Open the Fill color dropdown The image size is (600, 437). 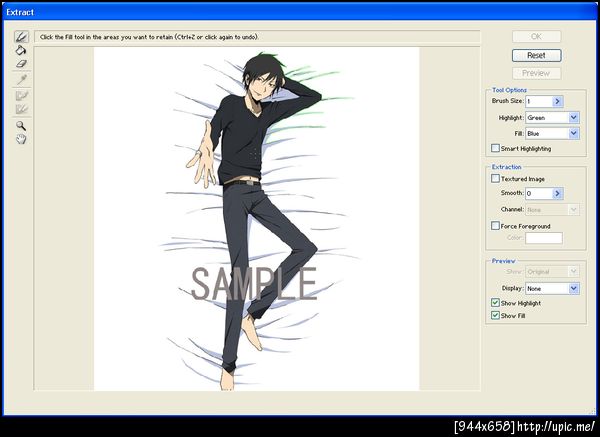574,133
